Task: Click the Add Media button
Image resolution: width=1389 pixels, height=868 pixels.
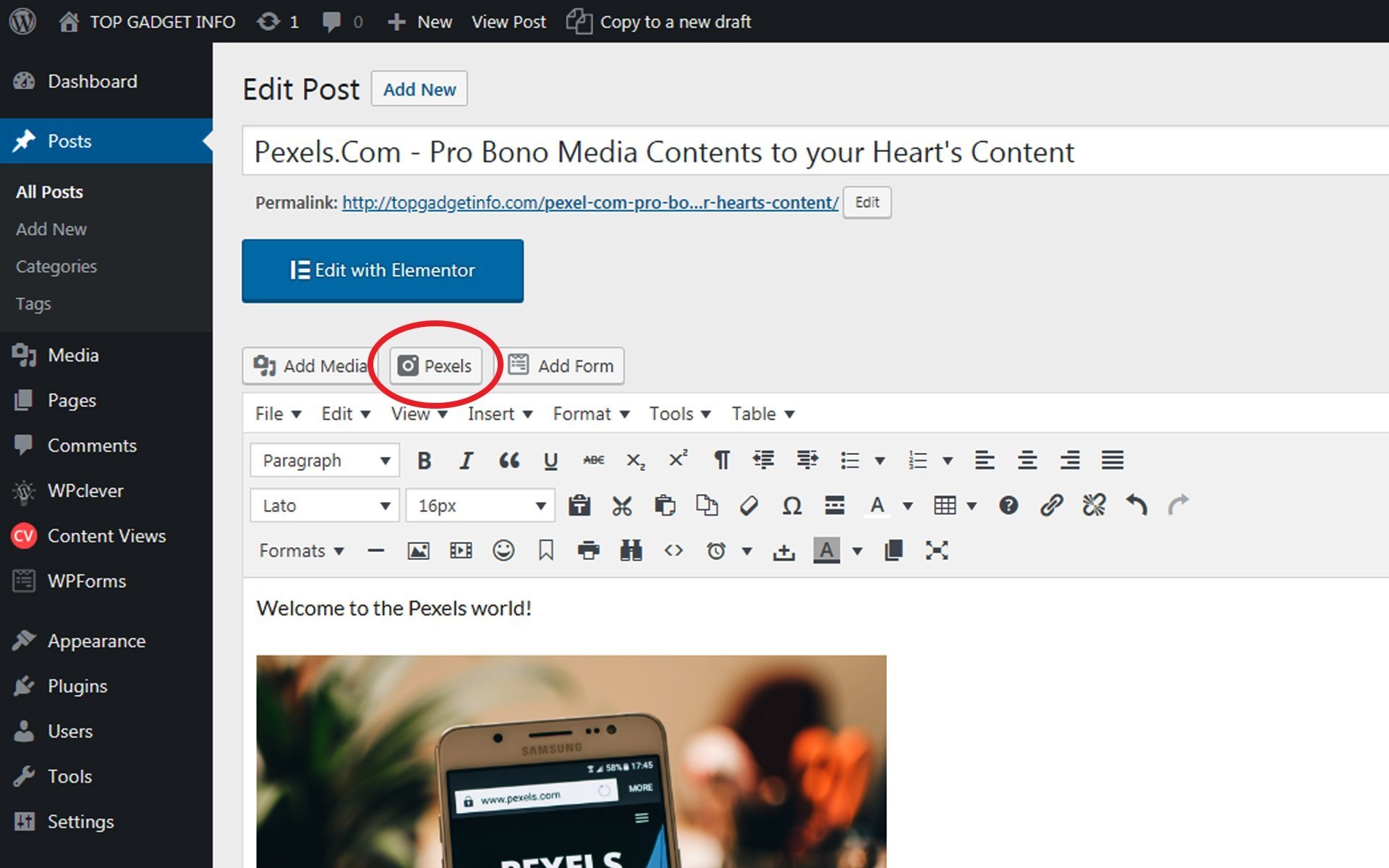Action: click(310, 366)
